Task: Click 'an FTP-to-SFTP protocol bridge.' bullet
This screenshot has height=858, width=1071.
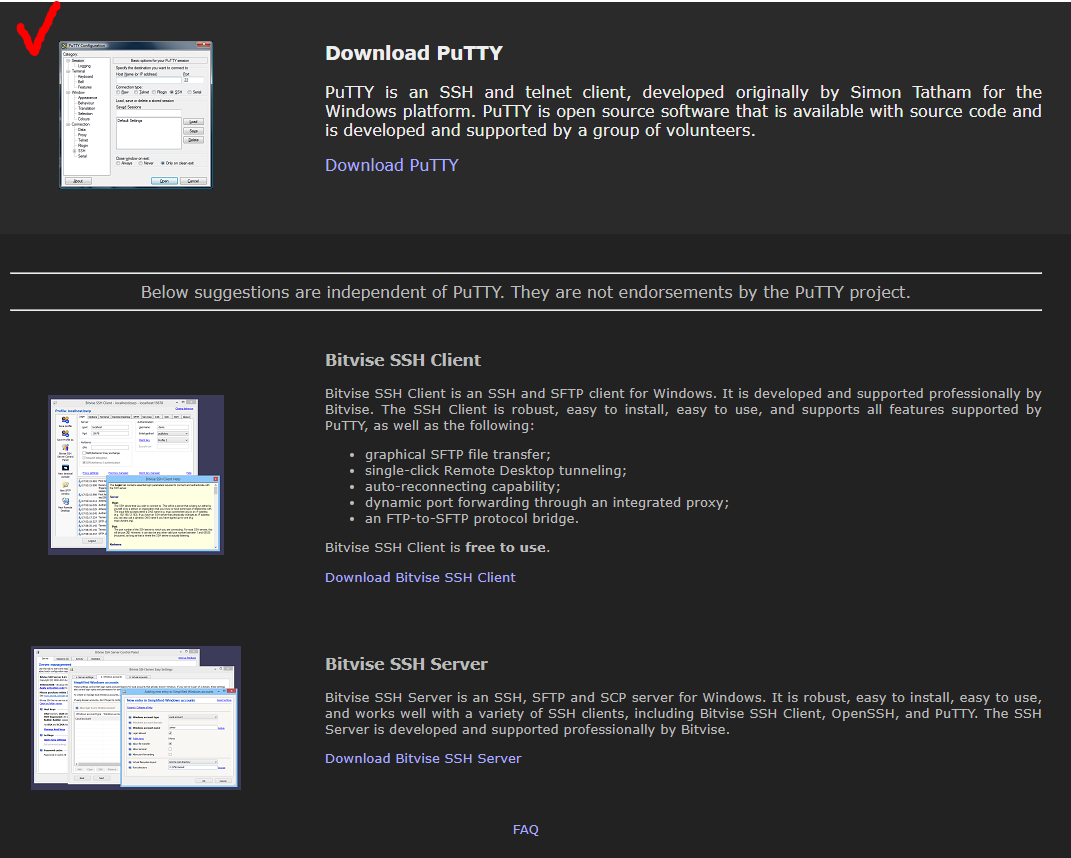Action: click(x=471, y=518)
